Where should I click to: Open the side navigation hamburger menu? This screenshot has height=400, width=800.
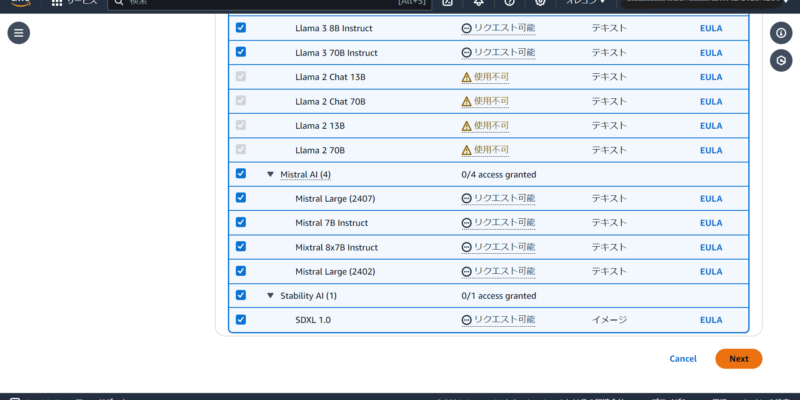click(x=19, y=33)
